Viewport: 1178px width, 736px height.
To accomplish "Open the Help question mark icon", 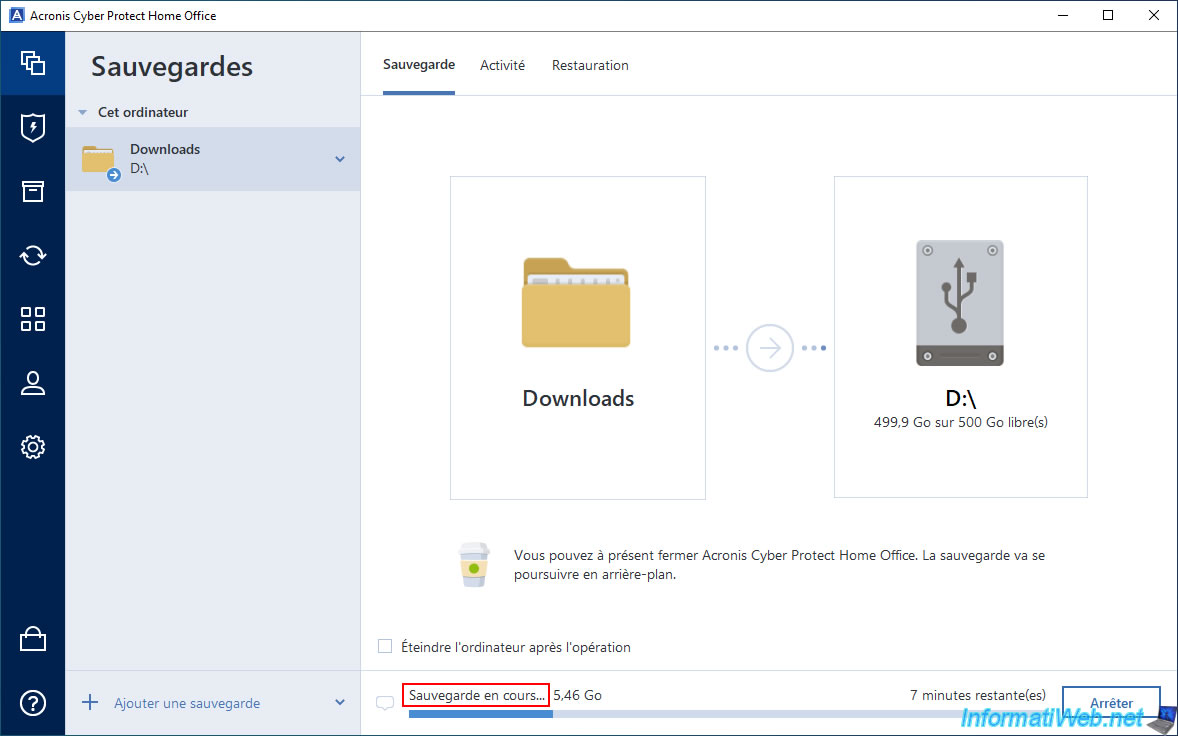I will [x=32, y=703].
